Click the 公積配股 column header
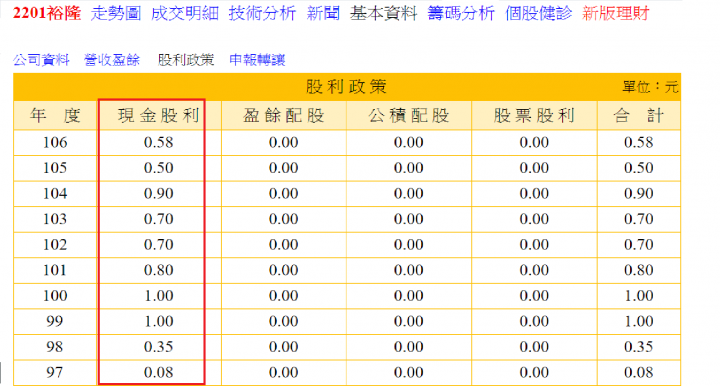The height and width of the screenshot is (386, 720). 409,116
